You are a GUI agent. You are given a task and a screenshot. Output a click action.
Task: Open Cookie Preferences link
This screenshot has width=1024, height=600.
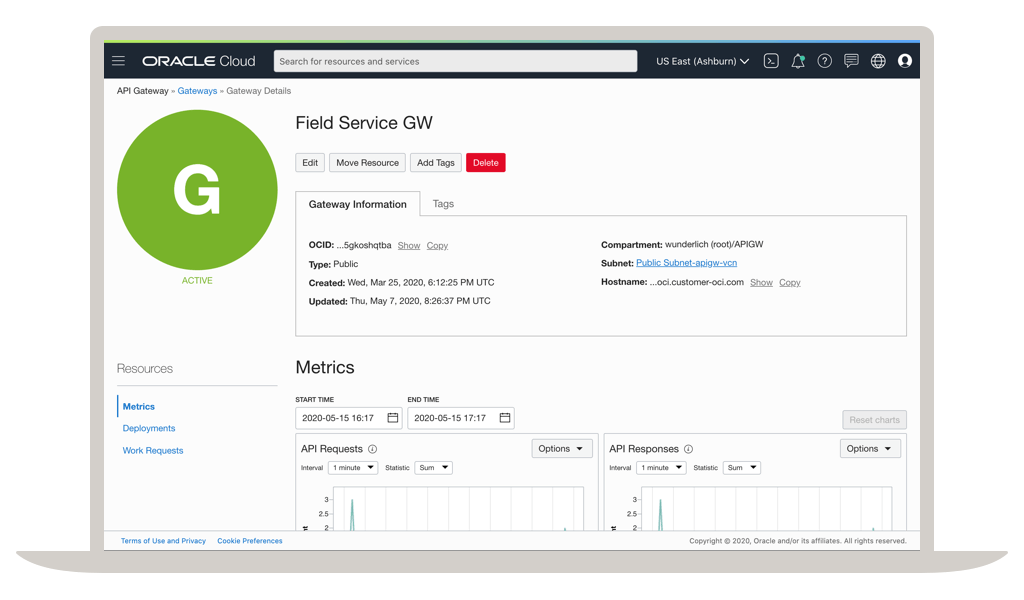pos(250,541)
